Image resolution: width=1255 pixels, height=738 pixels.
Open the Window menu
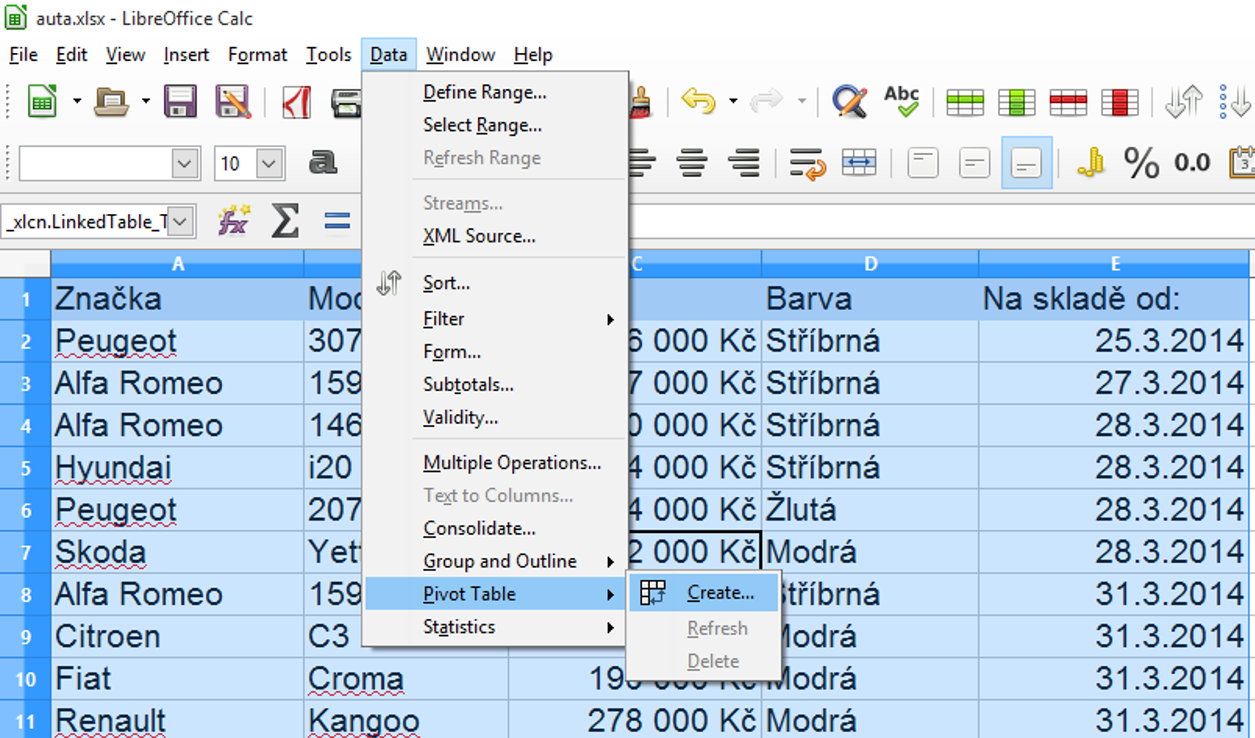click(x=461, y=55)
